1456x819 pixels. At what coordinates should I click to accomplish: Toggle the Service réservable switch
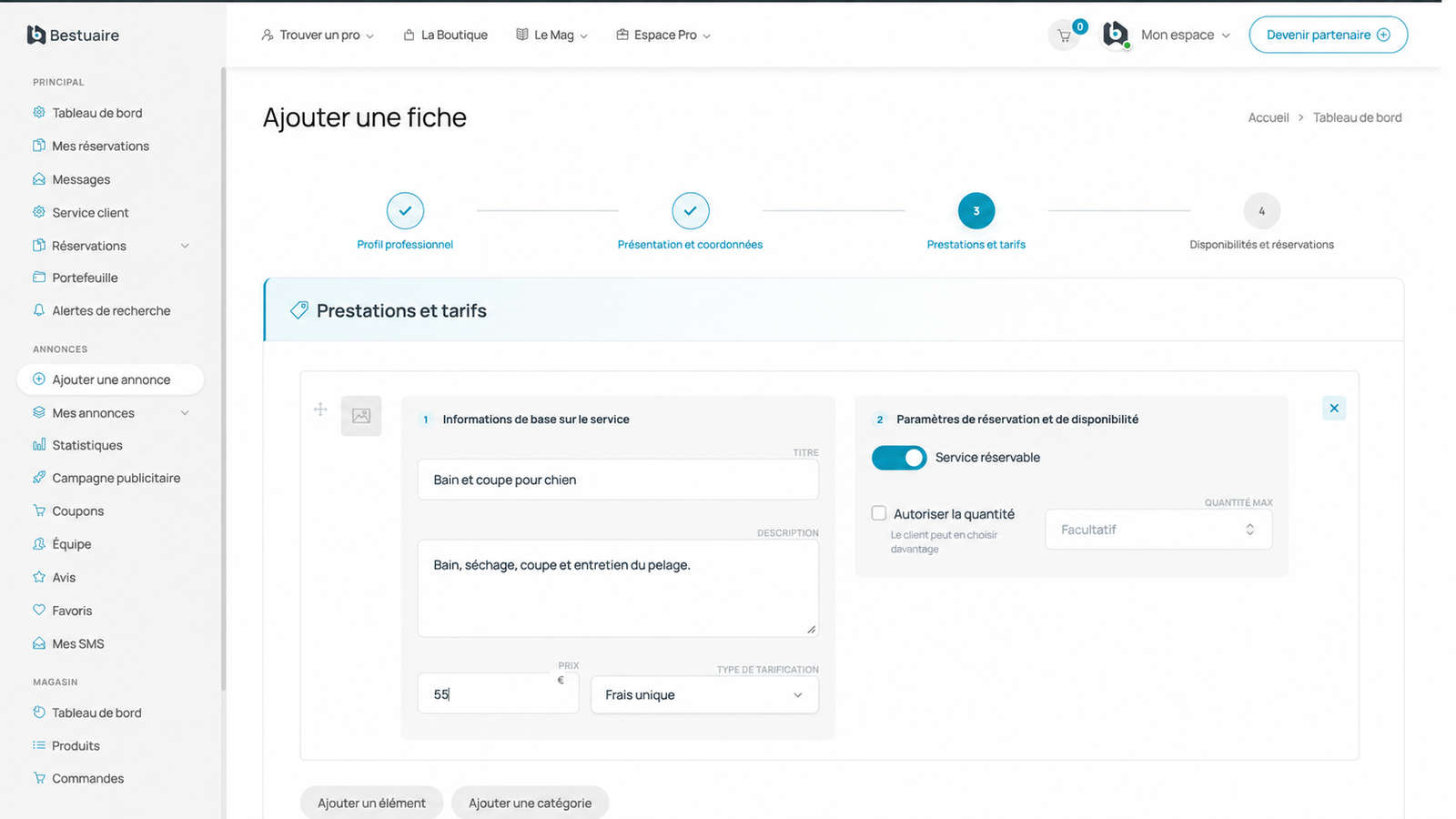[x=899, y=458]
